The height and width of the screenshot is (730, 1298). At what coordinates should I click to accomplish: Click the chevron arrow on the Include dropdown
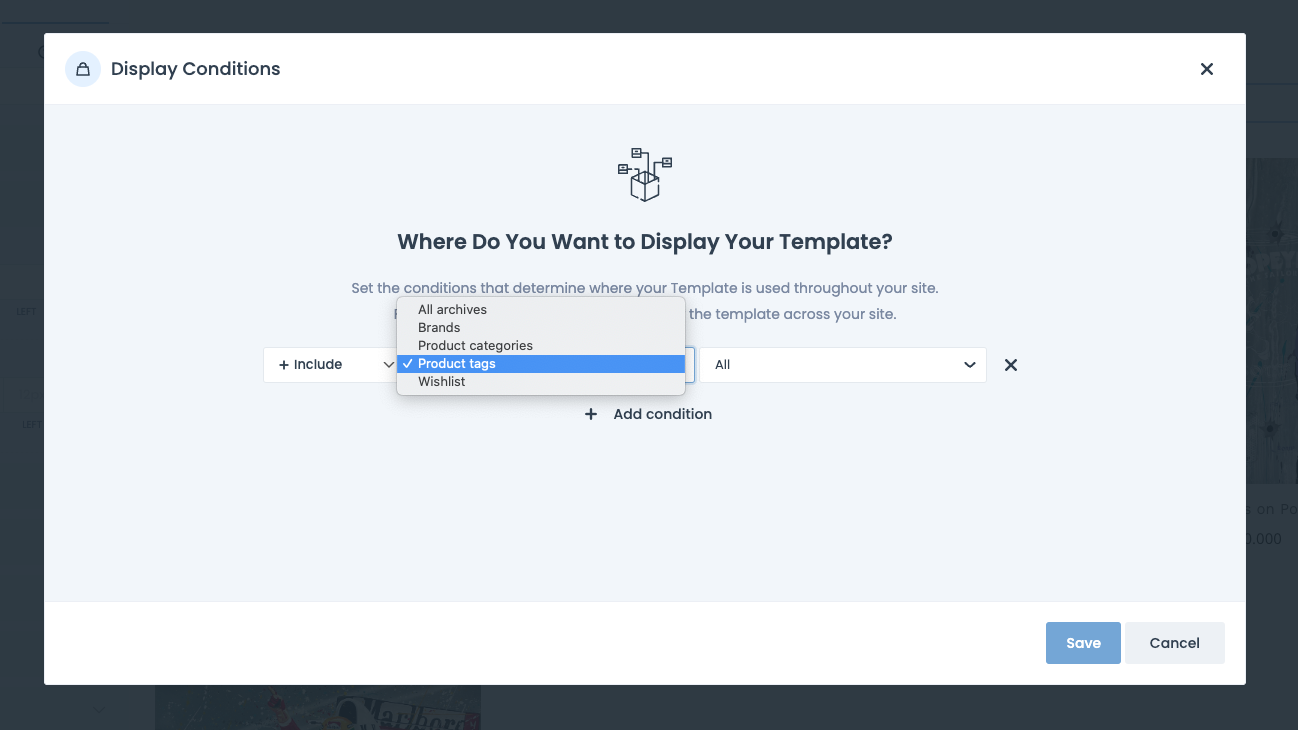pyautogui.click(x=388, y=365)
